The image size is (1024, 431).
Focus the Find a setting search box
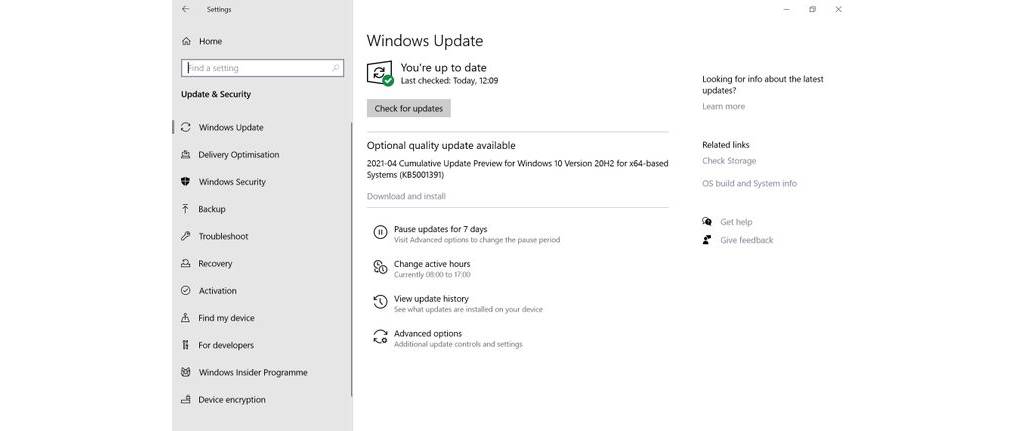[263, 68]
